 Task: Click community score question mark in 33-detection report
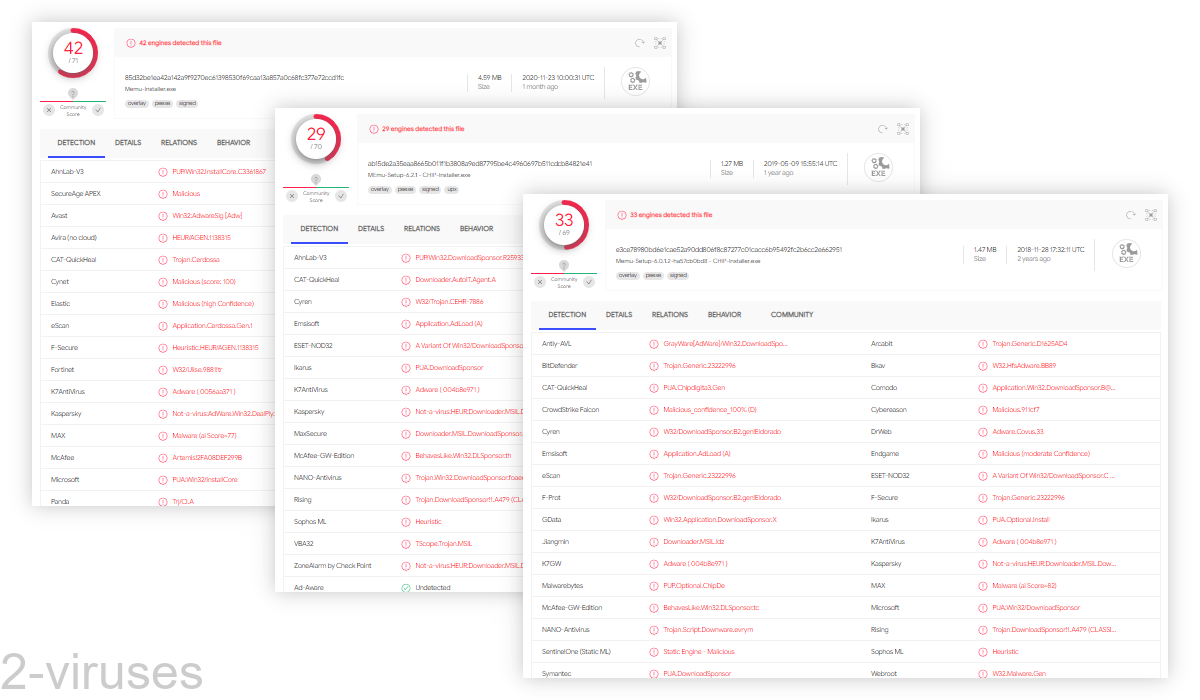564,265
